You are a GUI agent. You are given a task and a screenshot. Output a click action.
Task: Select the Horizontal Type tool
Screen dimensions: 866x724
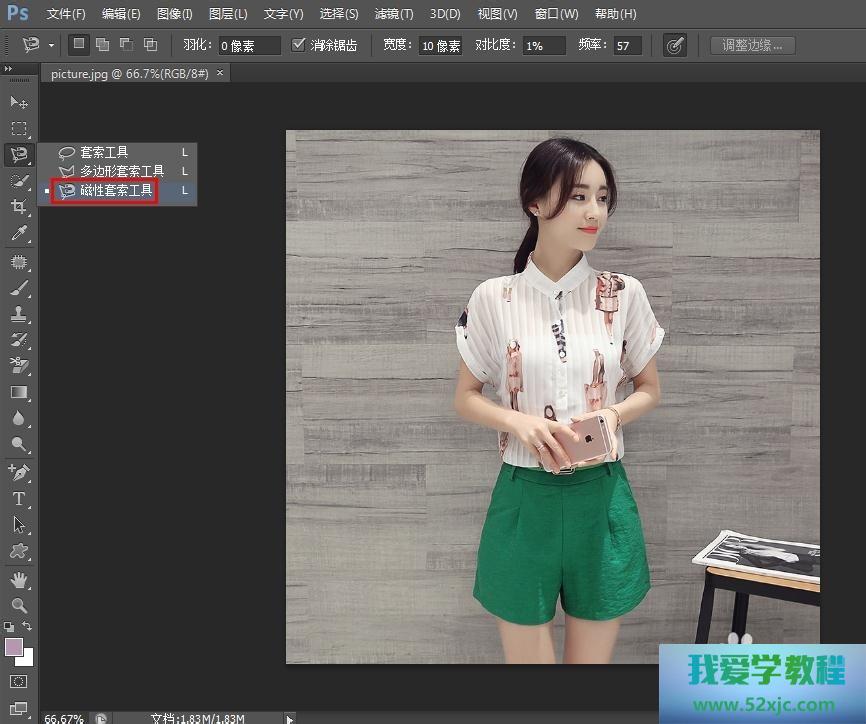(19, 498)
